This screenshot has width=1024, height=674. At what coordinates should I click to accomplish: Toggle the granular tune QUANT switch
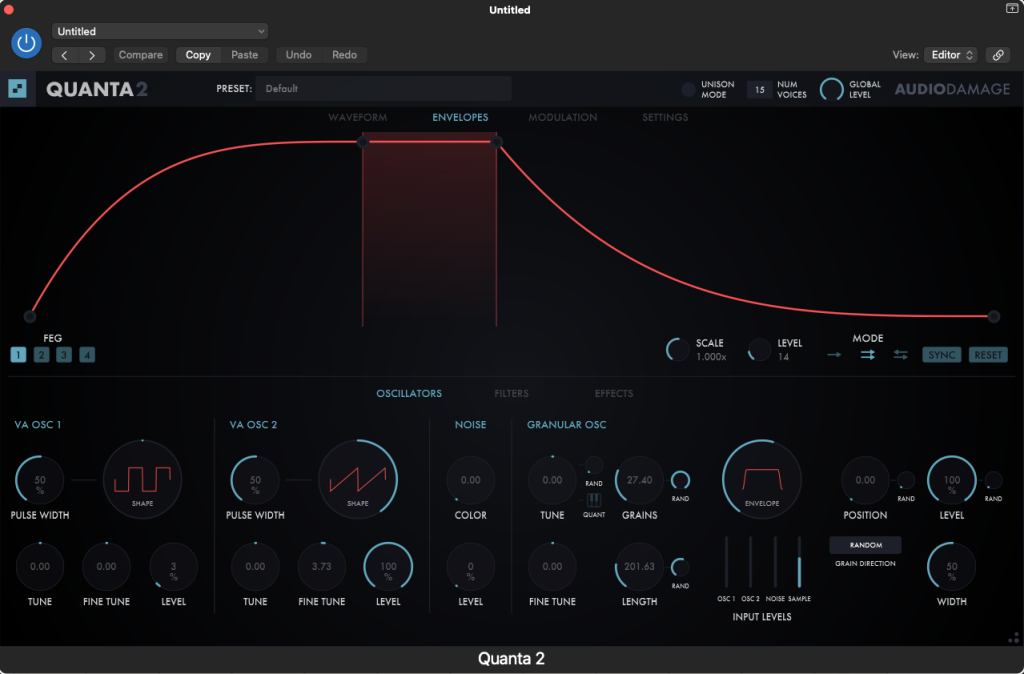coord(593,500)
